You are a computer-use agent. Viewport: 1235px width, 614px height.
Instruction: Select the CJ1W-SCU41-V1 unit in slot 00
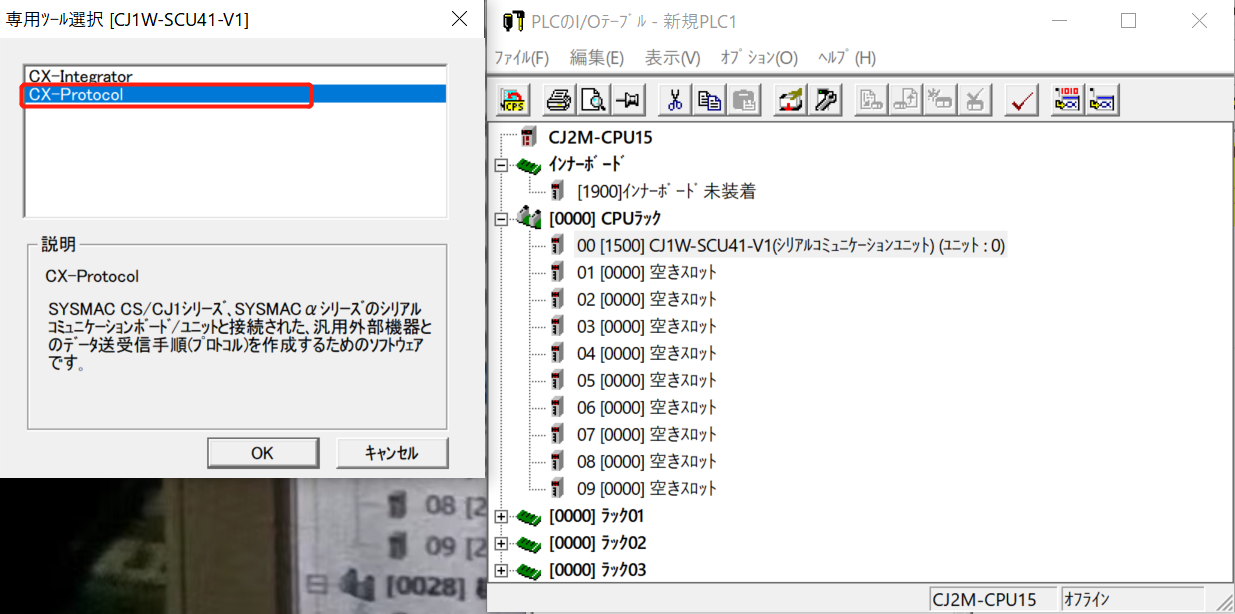tap(790, 245)
